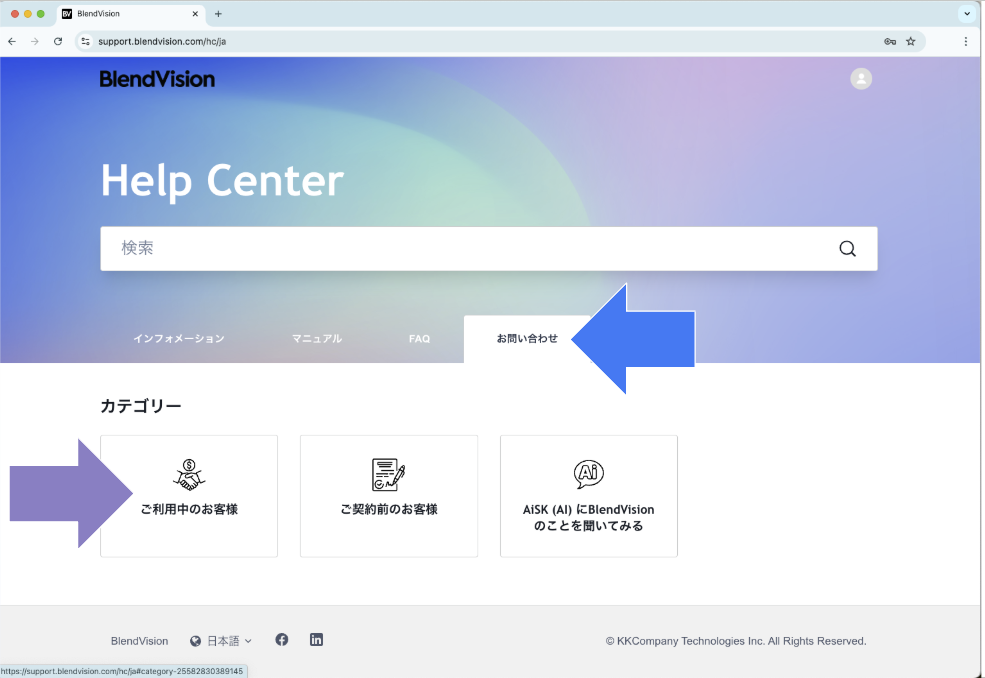Click the address bar URL
This screenshot has width=985, height=678.
tap(162, 41)
